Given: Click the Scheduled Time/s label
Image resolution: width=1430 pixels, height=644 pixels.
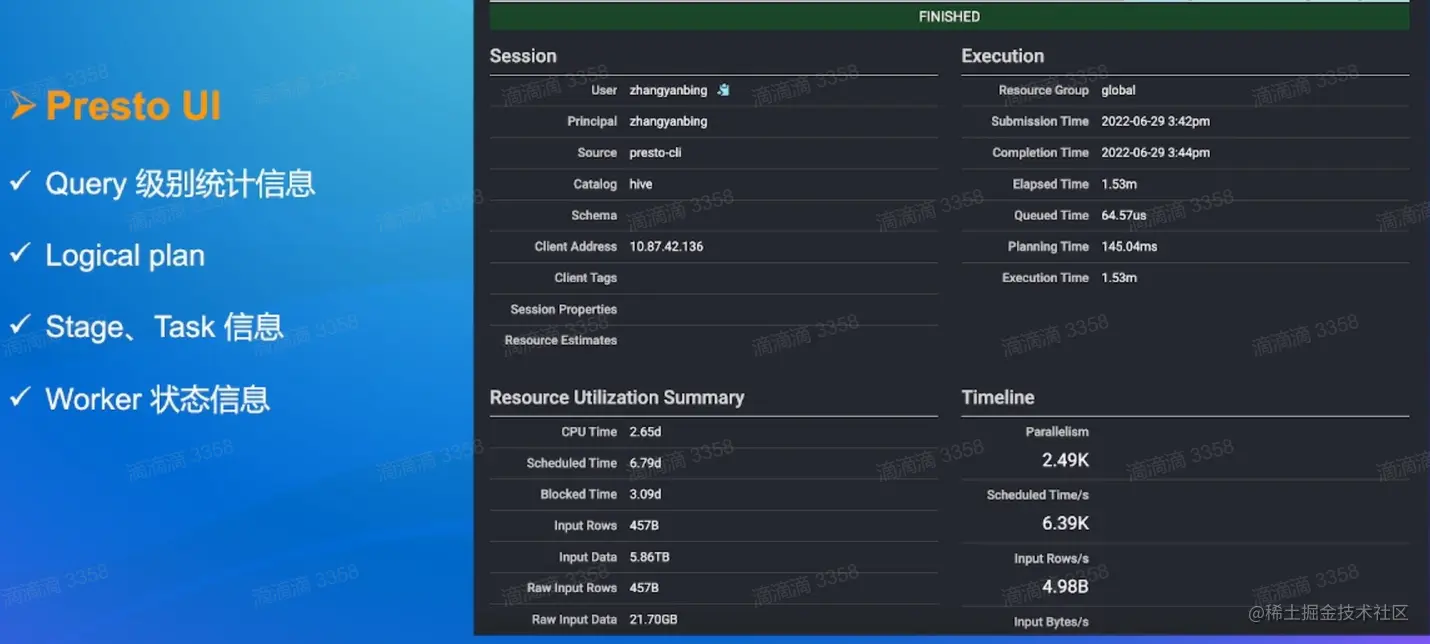Looking at the screenshot, I should point(1038,495).
